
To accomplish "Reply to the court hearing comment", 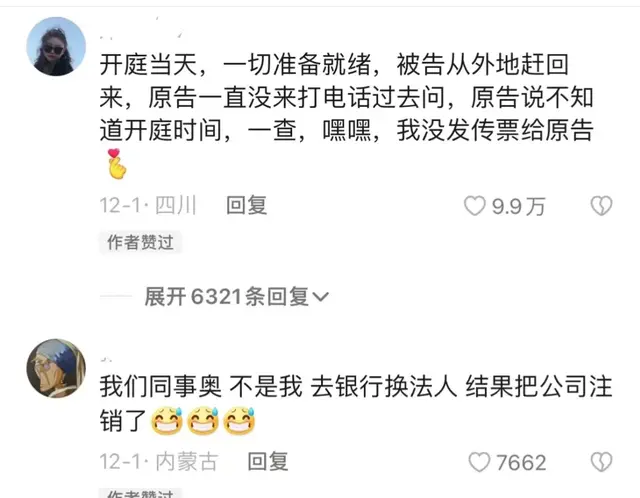I will pyautogui.click(x=247, y=205).
